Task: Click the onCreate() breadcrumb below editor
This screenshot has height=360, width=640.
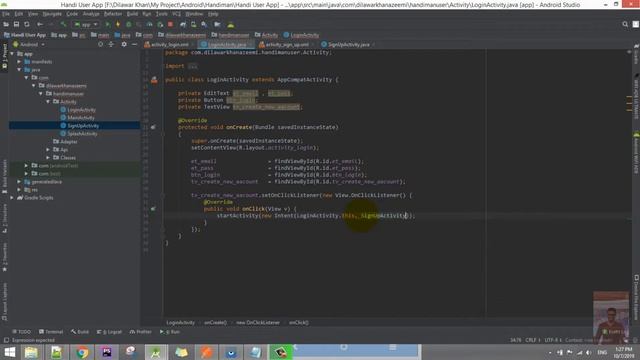Action: click(x=216, y=322)
